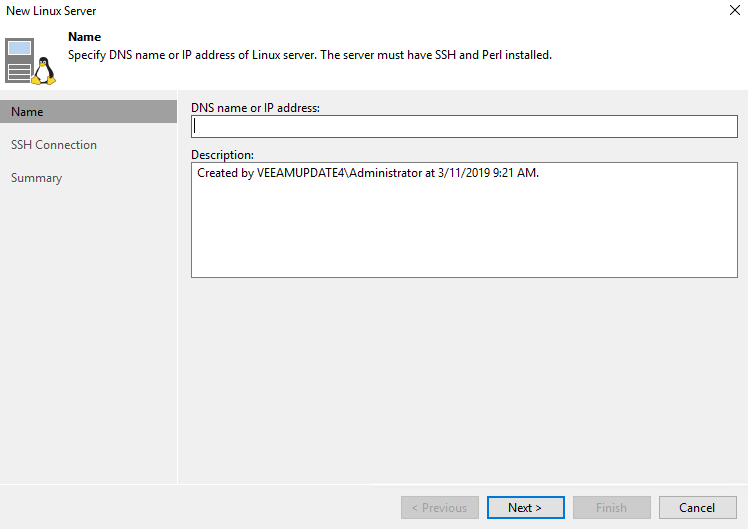
Task: Click the Tux penguin icon
Action: 44,71
